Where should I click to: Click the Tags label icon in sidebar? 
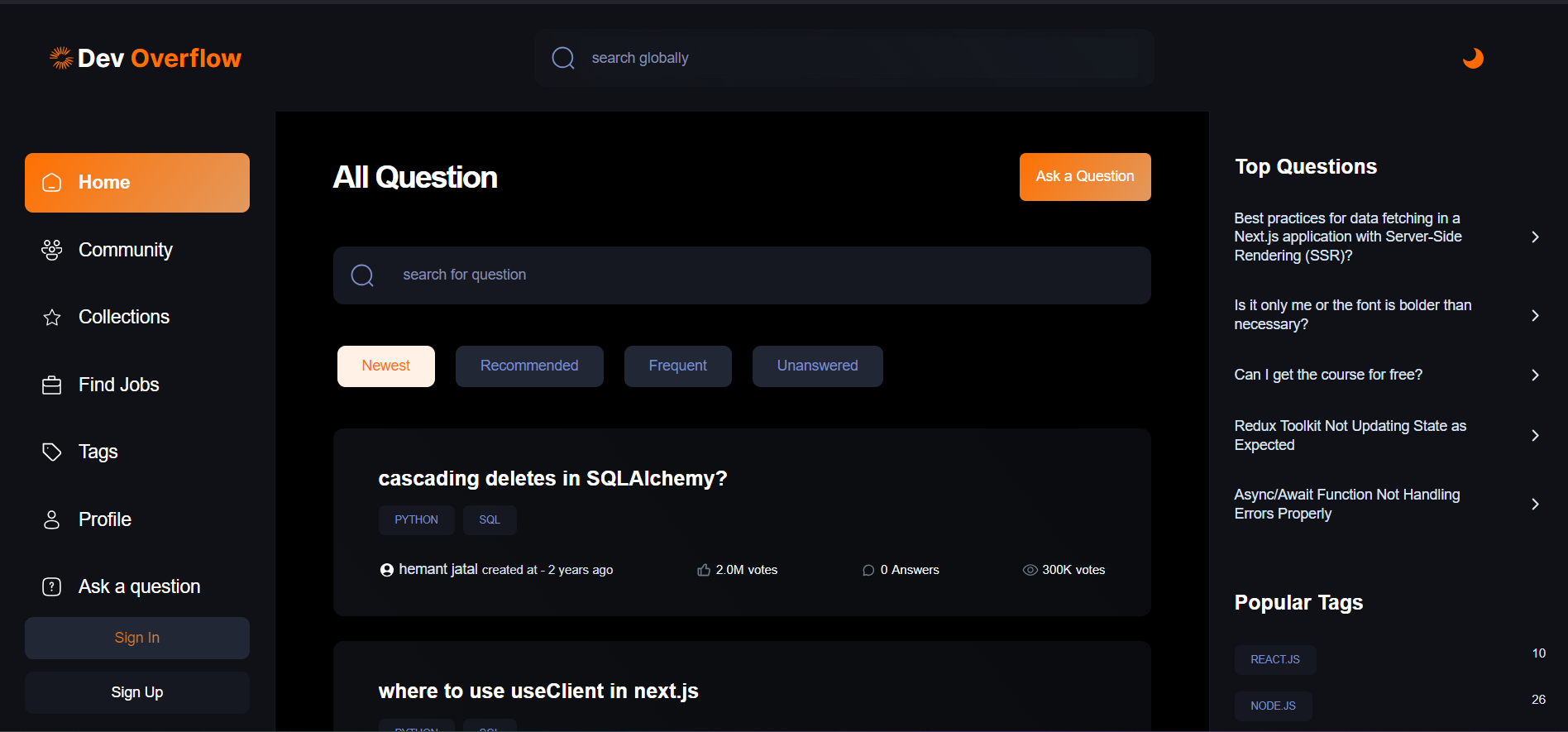[x=51, y=452]
